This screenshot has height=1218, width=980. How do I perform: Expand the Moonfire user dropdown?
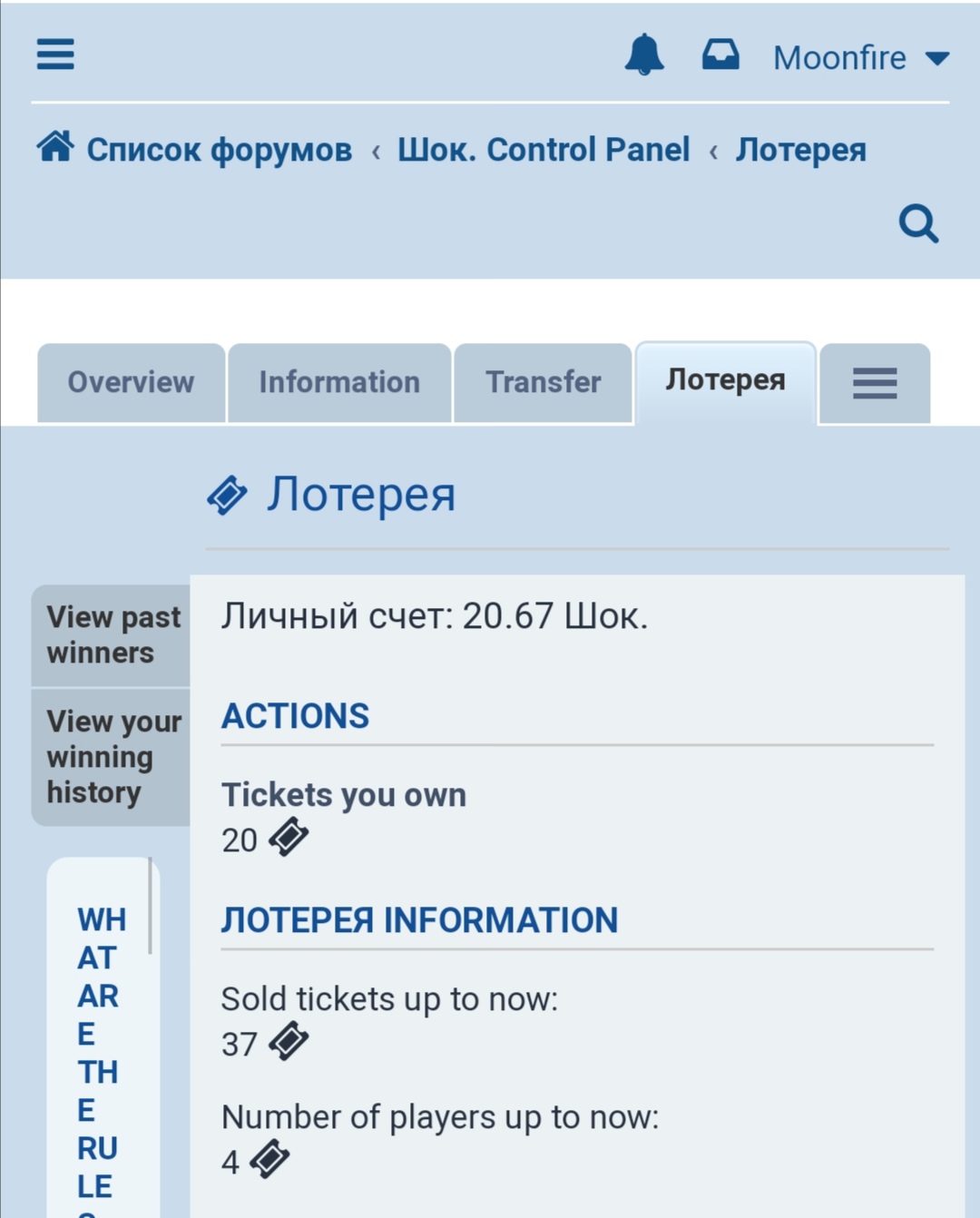click(860, 58)
